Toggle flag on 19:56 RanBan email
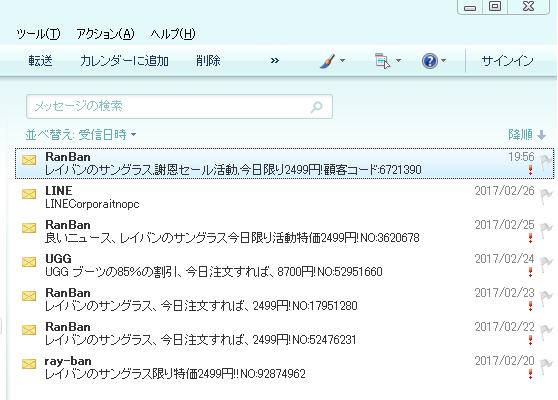This screenshot has height=400, width=558. coord(546,162)
